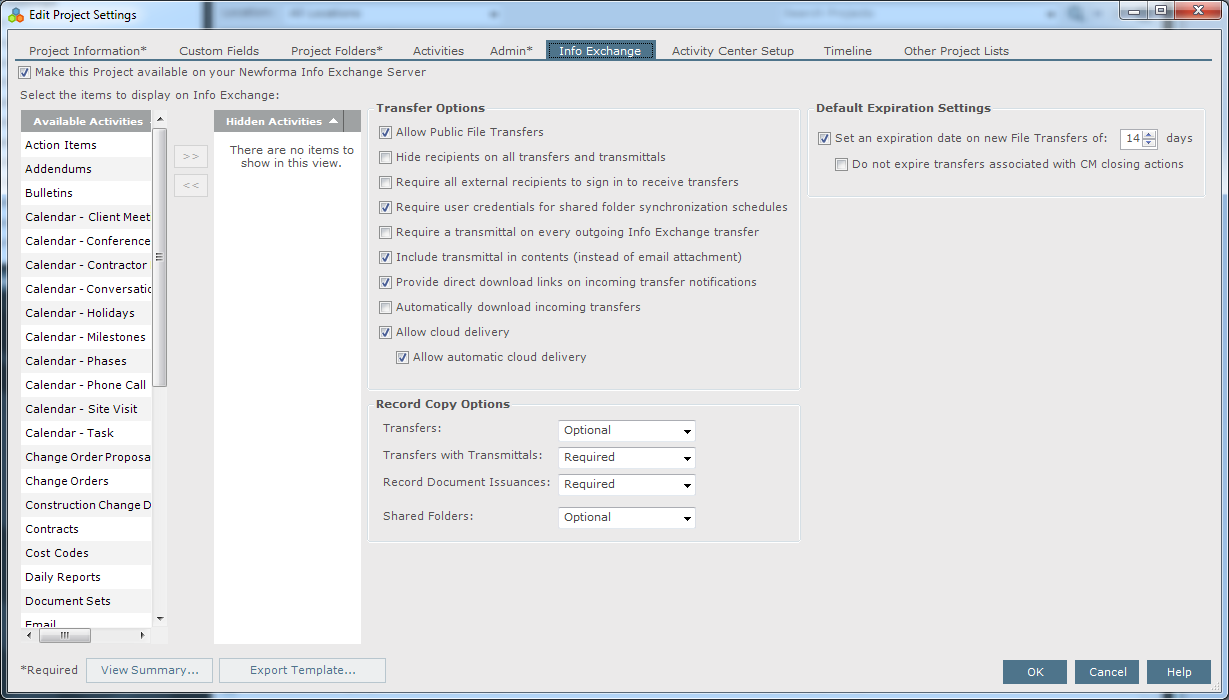1229x700 pixels.
Task: Click the horizontal scrollbar left arrow
Action: [28, 635]
